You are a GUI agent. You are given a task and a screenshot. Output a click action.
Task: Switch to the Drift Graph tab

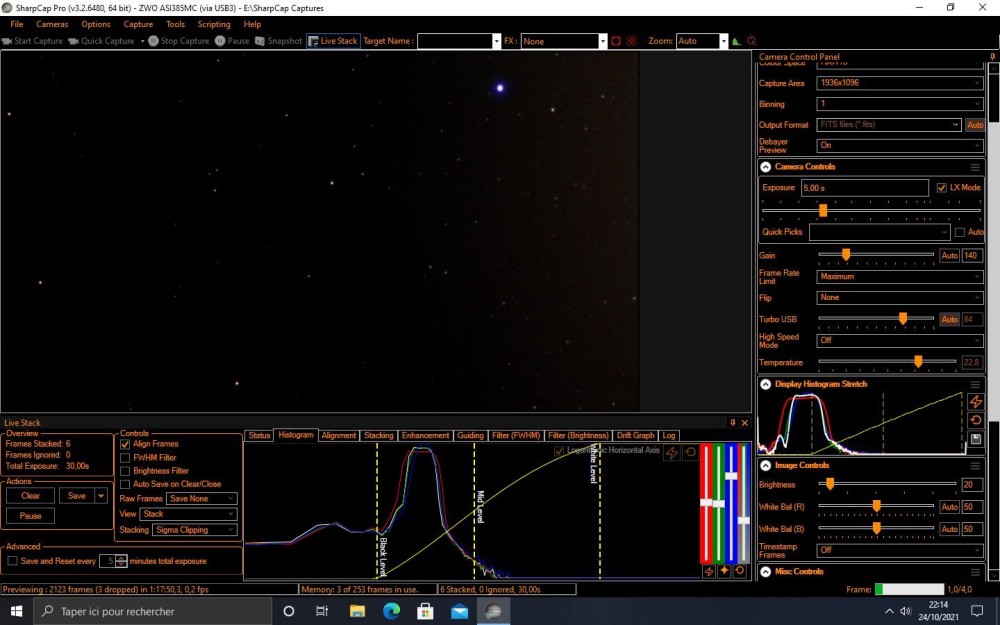click(x=635, y=436)
